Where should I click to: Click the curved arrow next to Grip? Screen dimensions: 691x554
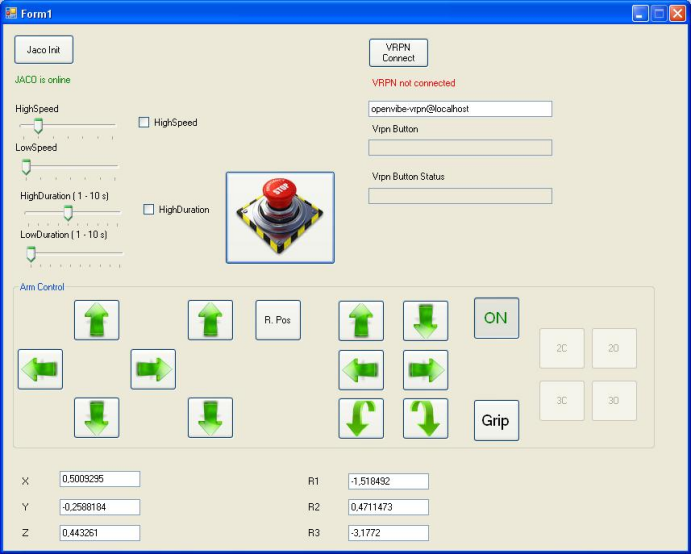[x=425, y=419]
